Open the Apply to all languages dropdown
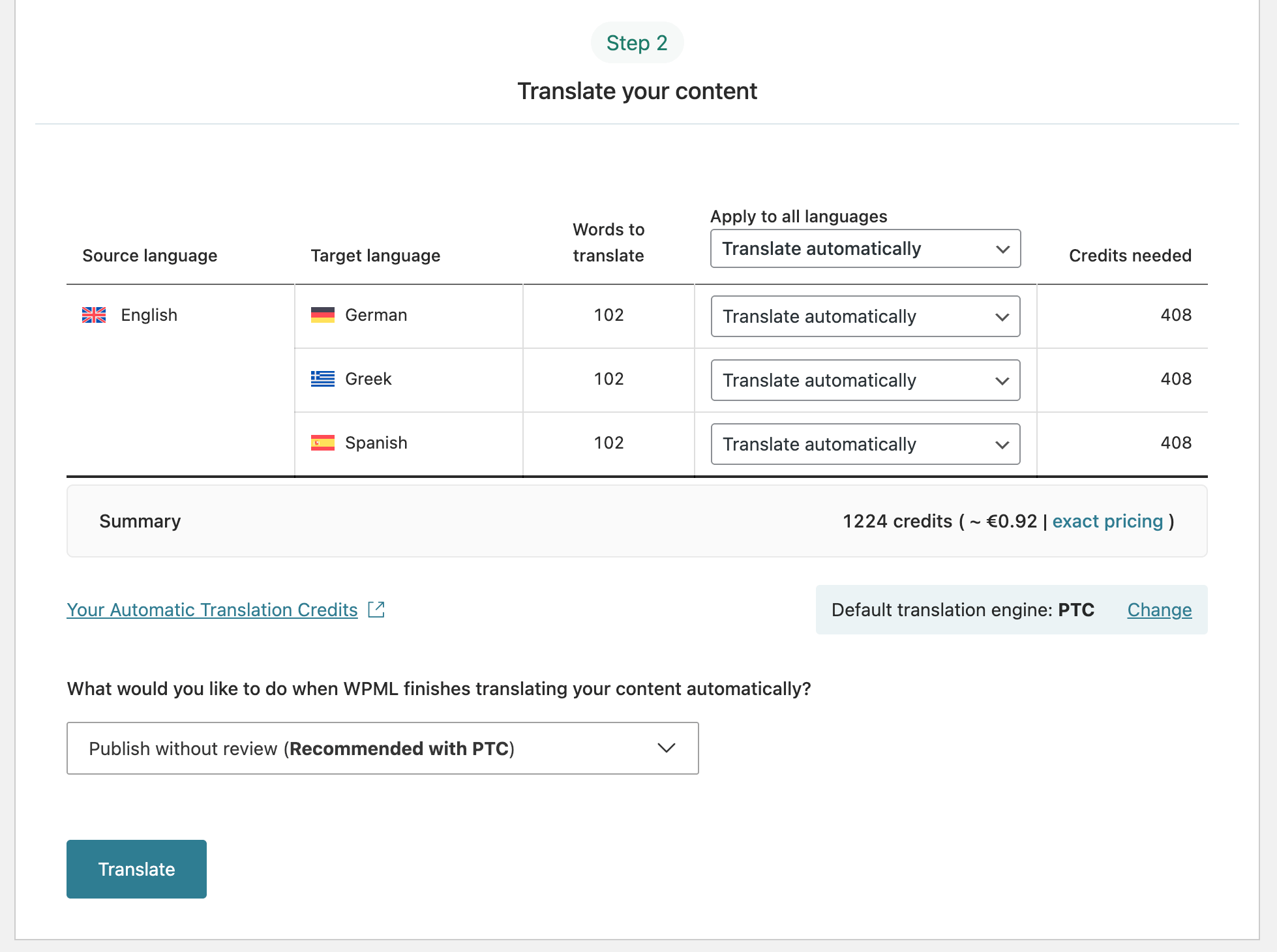Viewport: 1277px width, 952px height. [865, 248]
